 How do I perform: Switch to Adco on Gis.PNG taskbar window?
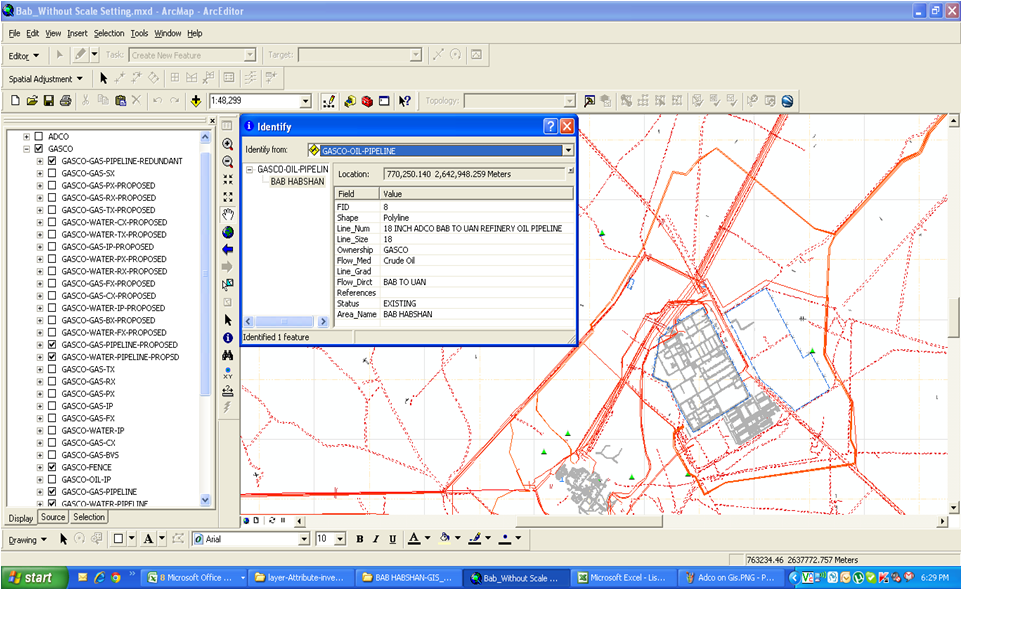coord(730,578)
